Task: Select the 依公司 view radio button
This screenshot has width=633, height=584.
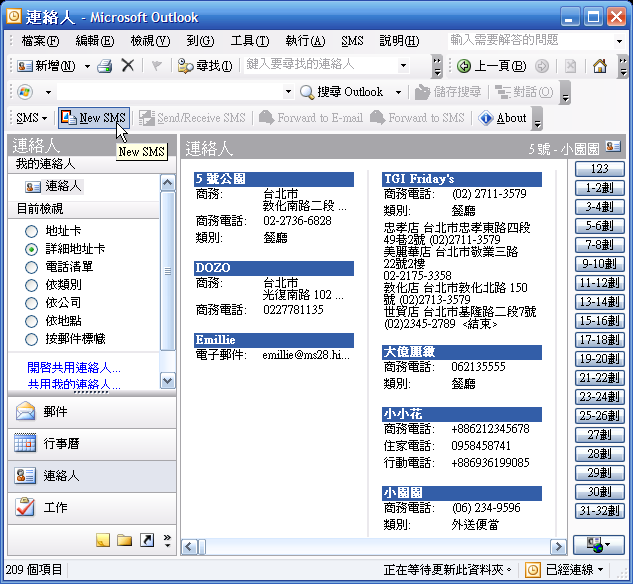Action: tap(31, 303)
